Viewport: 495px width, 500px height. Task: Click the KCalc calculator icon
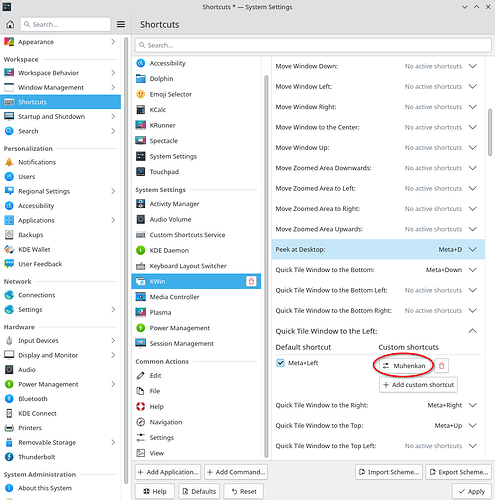point(141,110)
